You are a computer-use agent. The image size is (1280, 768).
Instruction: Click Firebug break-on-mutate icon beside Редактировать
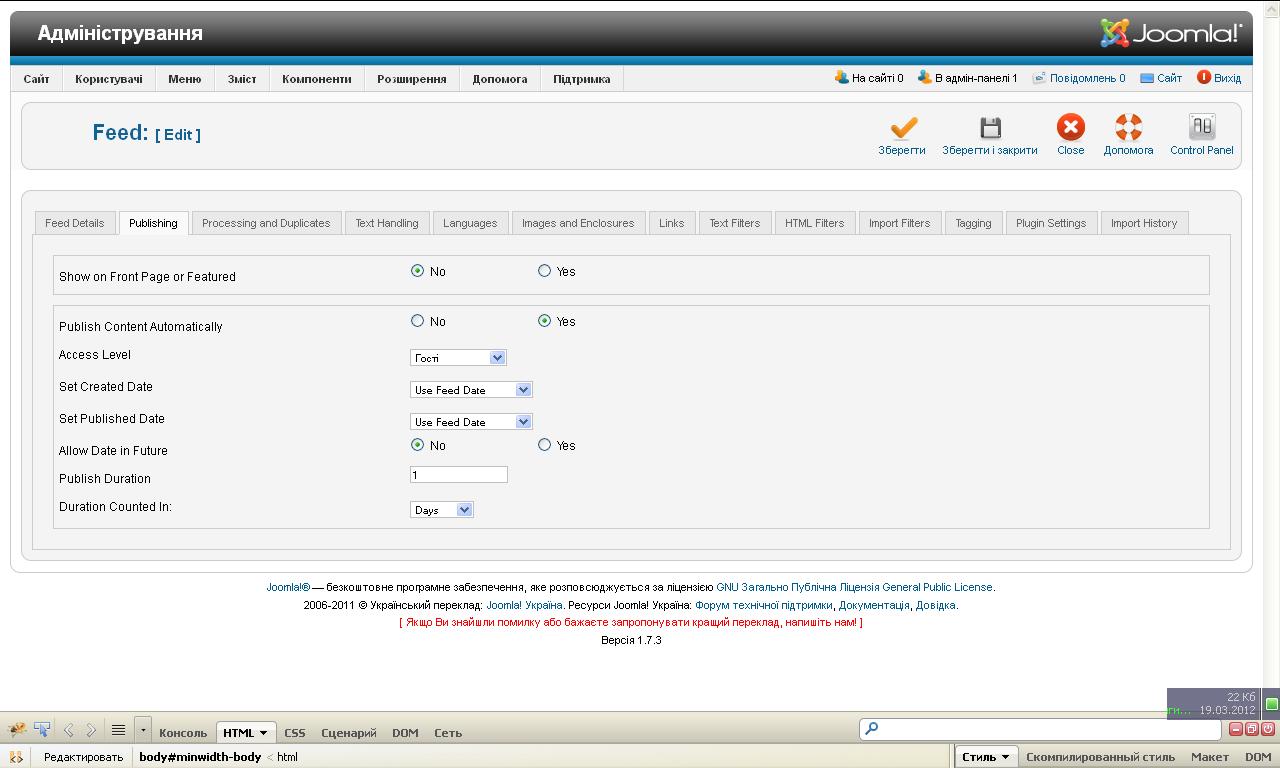click(x=16, y=757)
